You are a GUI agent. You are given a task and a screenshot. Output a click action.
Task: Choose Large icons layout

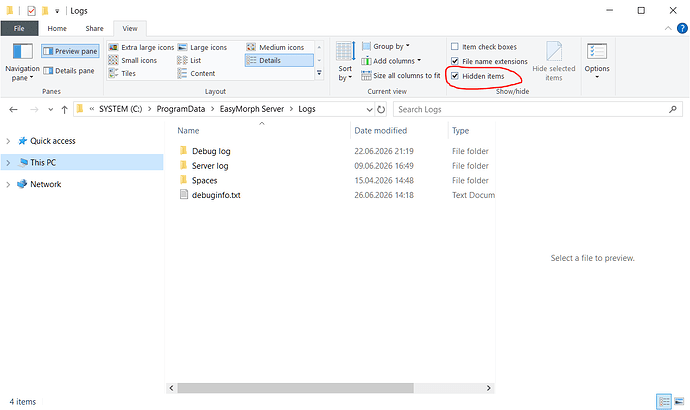(x=202, y=47)
